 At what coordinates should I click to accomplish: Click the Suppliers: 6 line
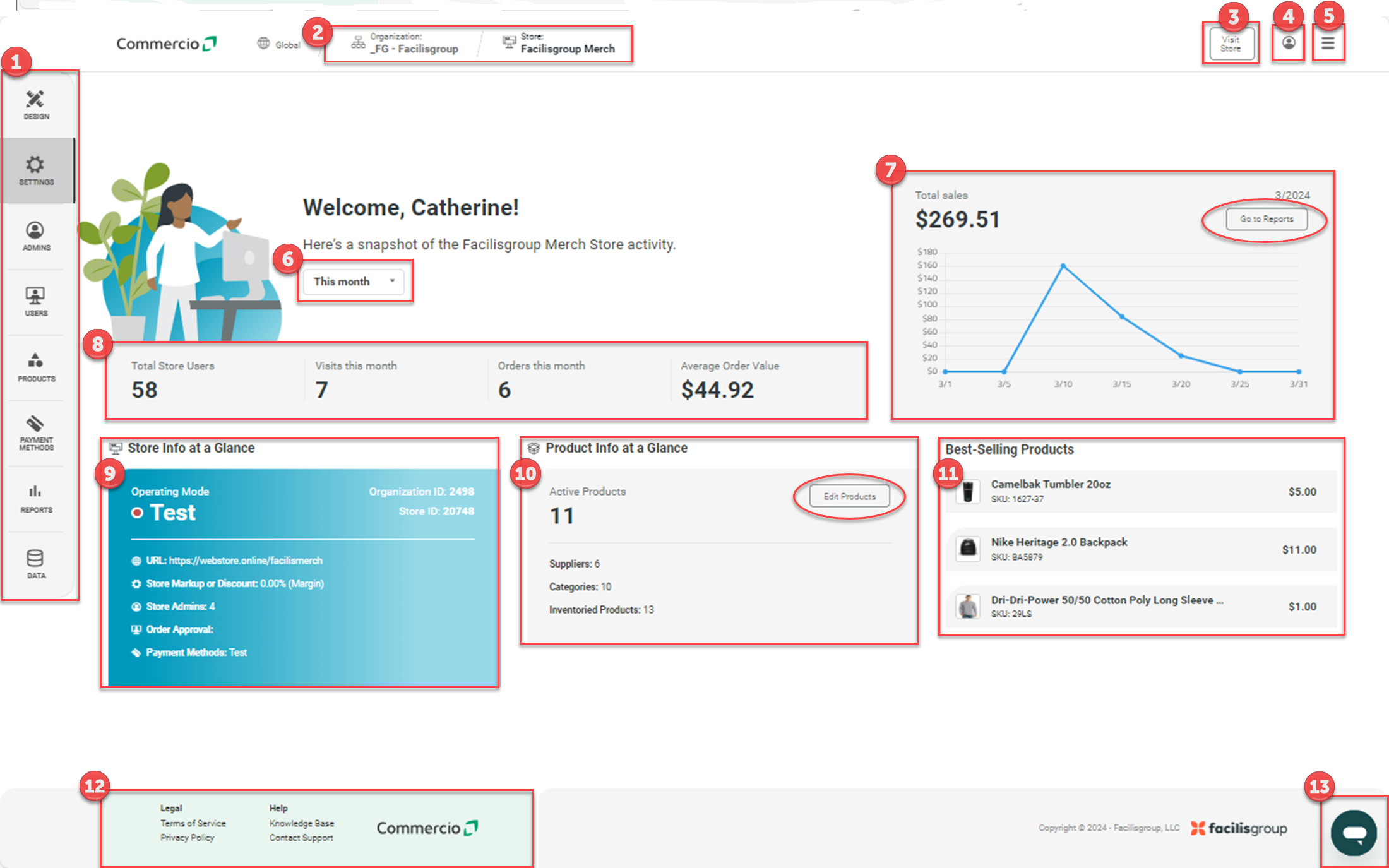(575, 564)
